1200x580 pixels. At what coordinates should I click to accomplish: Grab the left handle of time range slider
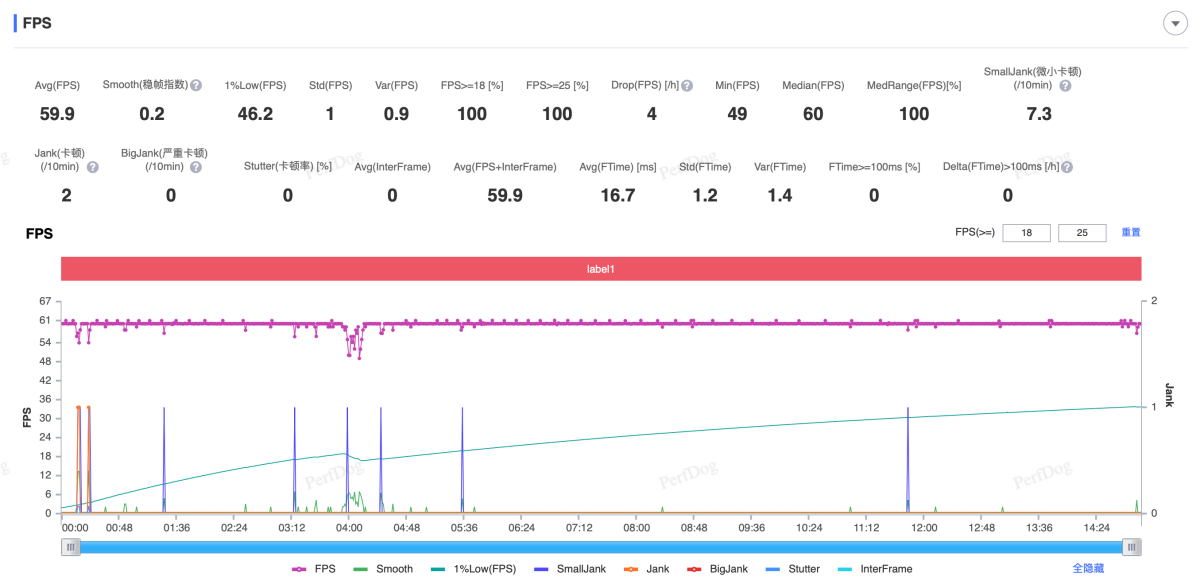click(70, 547)
